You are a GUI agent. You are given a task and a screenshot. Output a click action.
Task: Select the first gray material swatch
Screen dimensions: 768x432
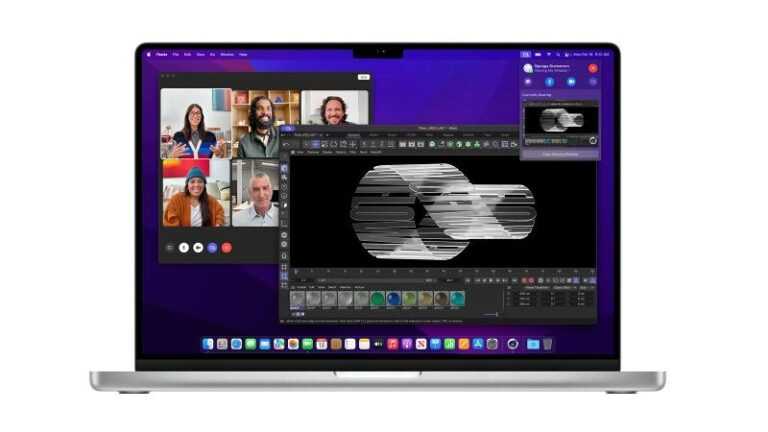point(297,299)
